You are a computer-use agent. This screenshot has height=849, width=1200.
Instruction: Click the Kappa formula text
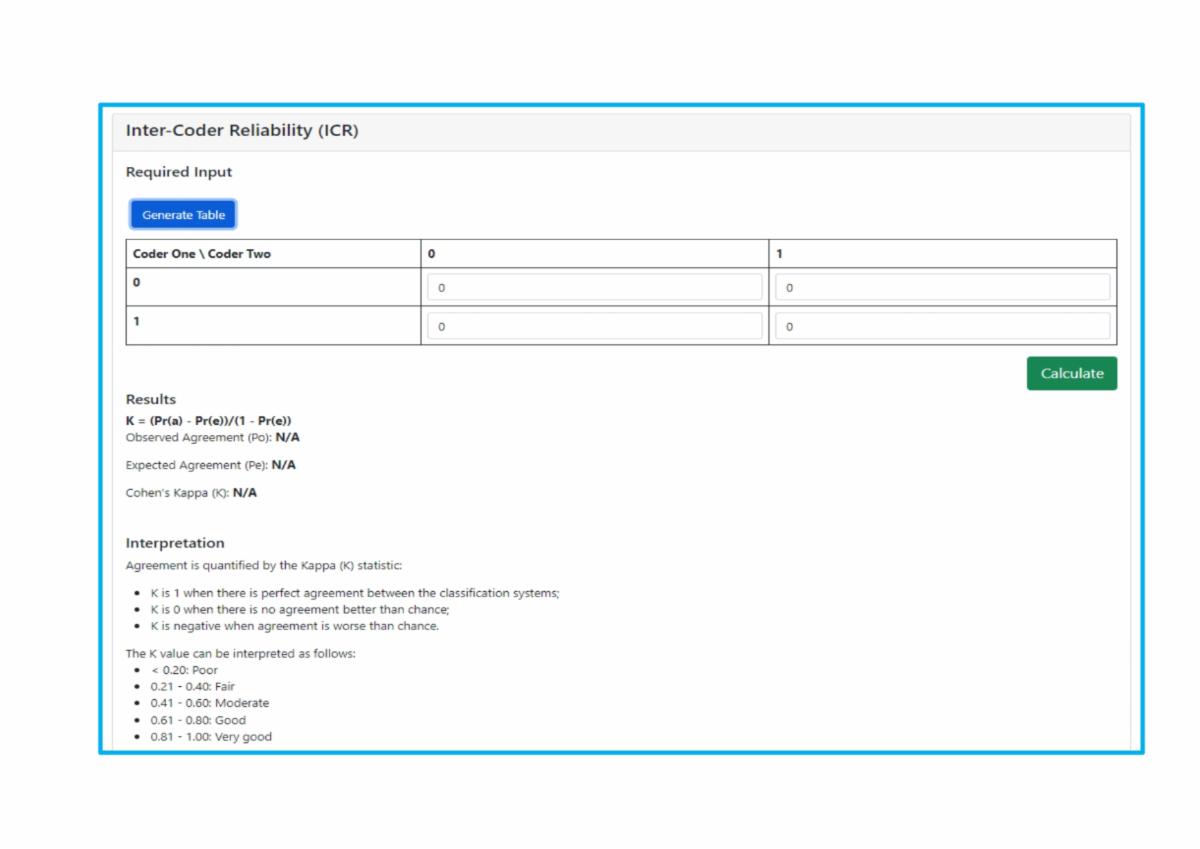coord(208,421)
